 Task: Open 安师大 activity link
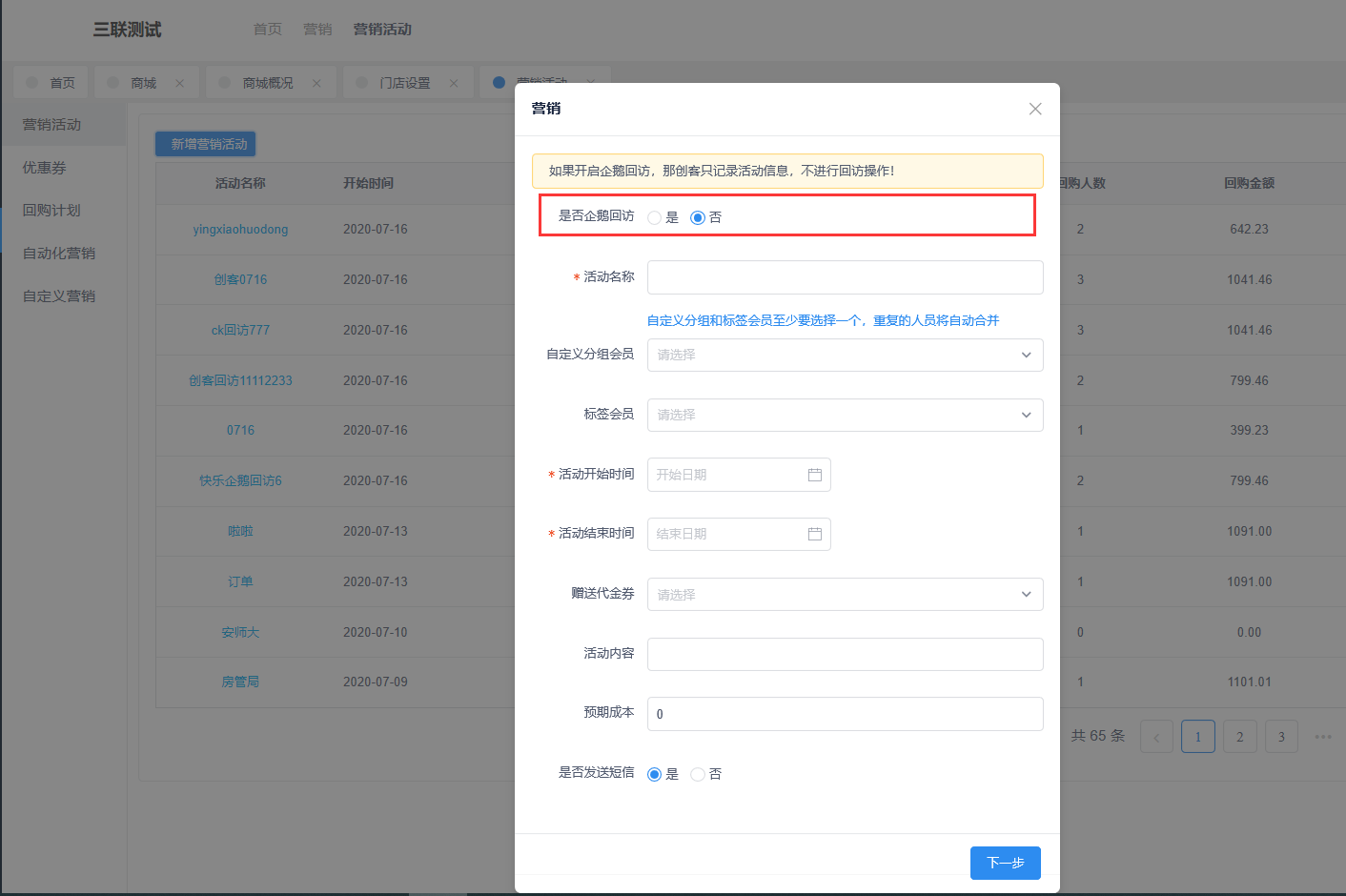[x=240, y=632]
